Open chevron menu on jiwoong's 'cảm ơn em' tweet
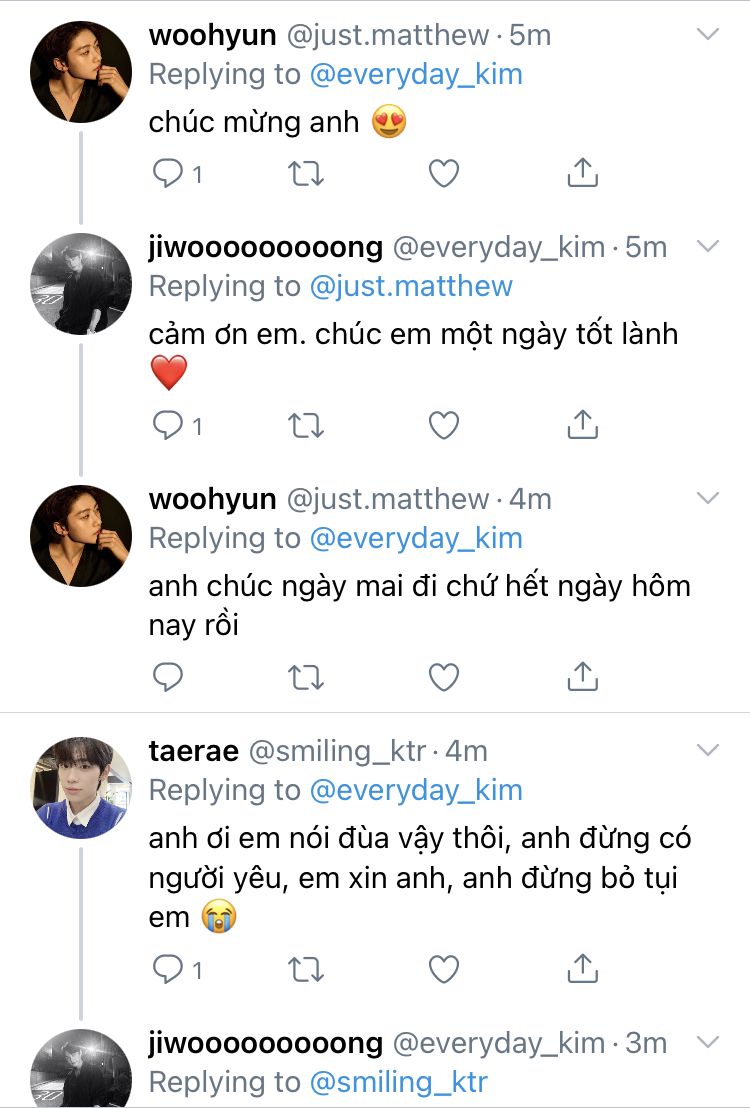The width and height of the screenshot is (750, 1108). (x=708, y=246)
